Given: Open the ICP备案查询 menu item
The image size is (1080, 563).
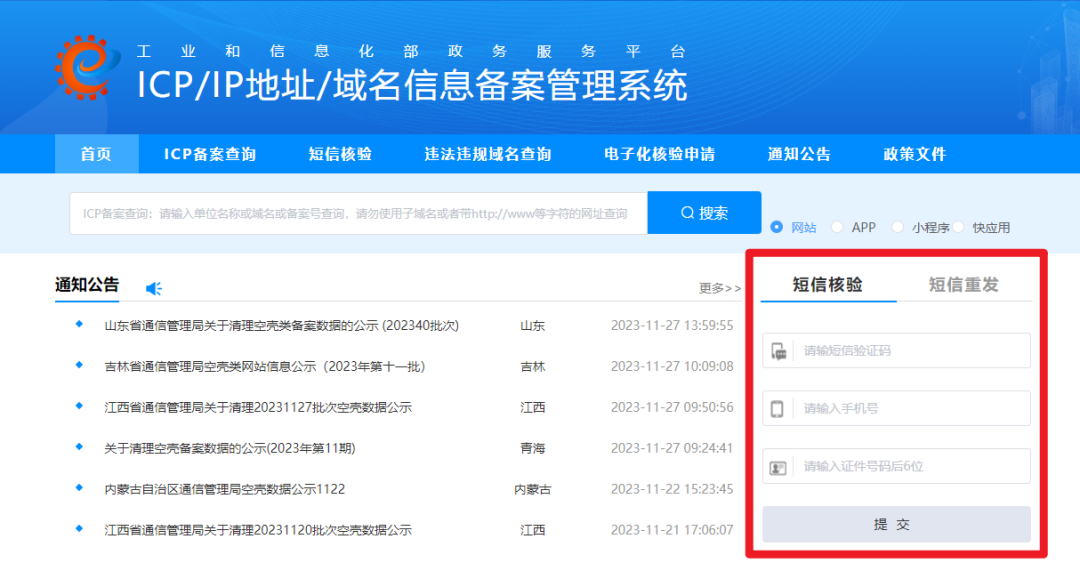Looking at the screenshot, I should [x=210, y=154].
